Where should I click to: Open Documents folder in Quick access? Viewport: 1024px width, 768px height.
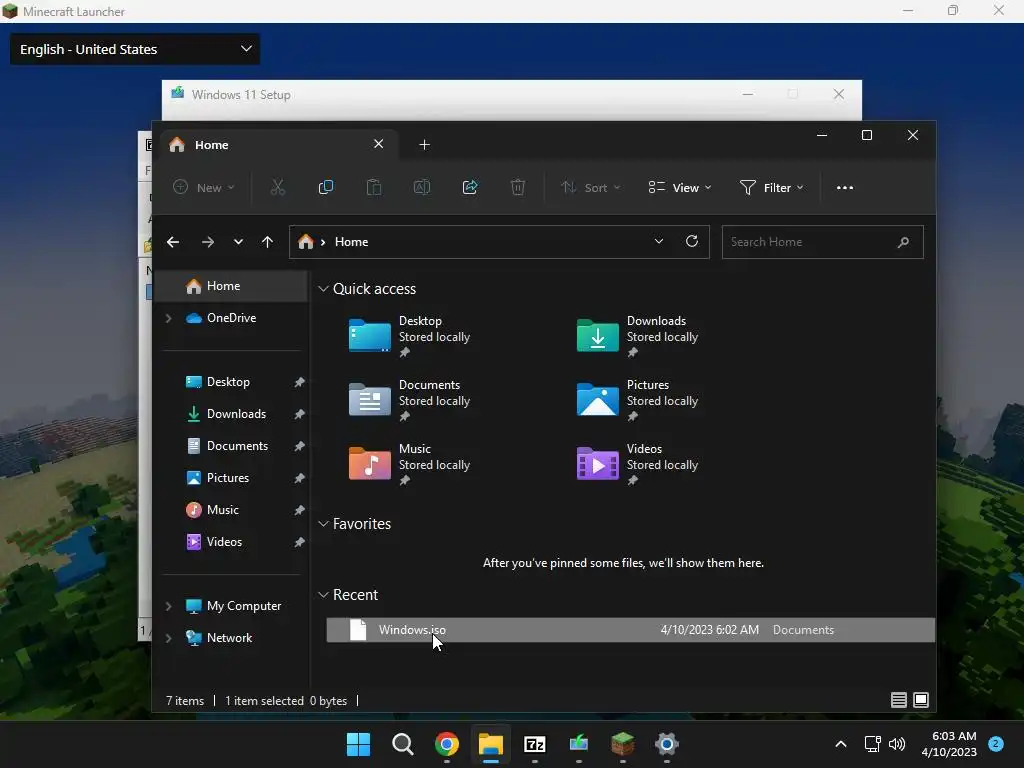point(409,400)
